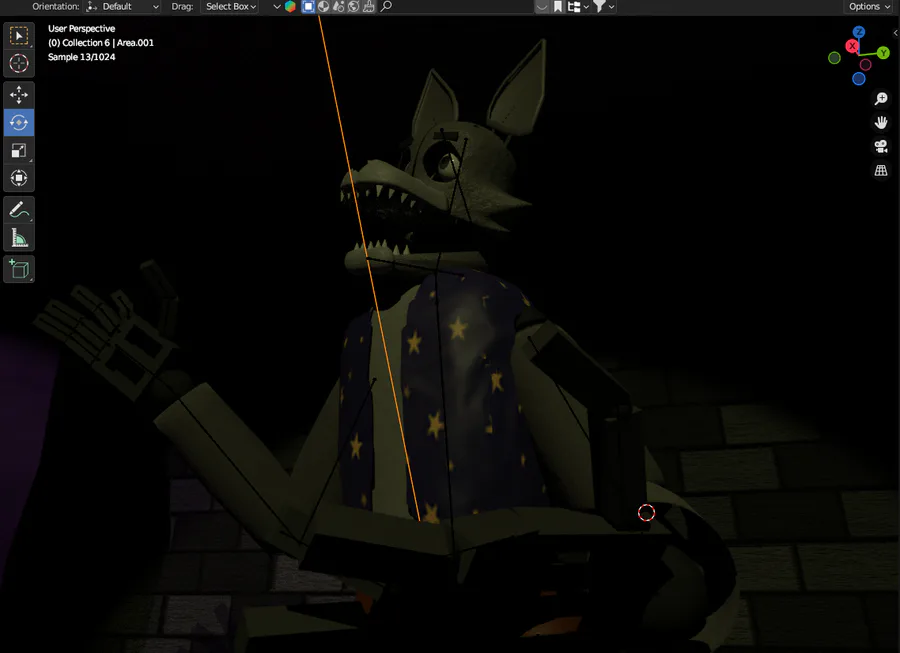Open the filter funnel dropdown arrow
900x653 pixels.
tap(612, 7)
